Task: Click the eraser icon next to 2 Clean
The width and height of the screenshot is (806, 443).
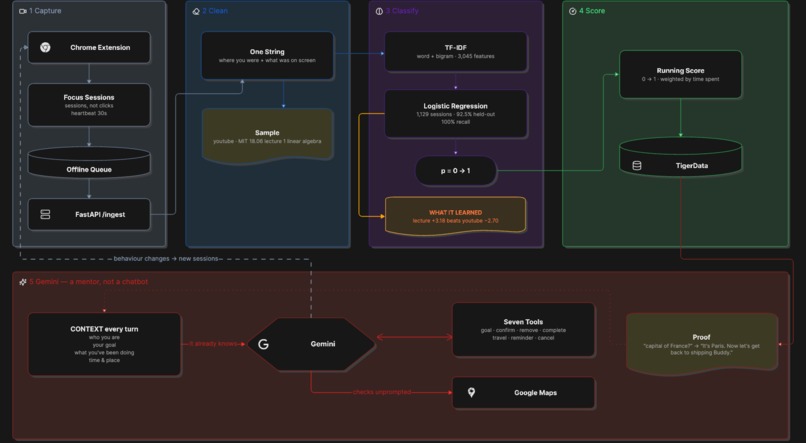Action: click(196, 11)
